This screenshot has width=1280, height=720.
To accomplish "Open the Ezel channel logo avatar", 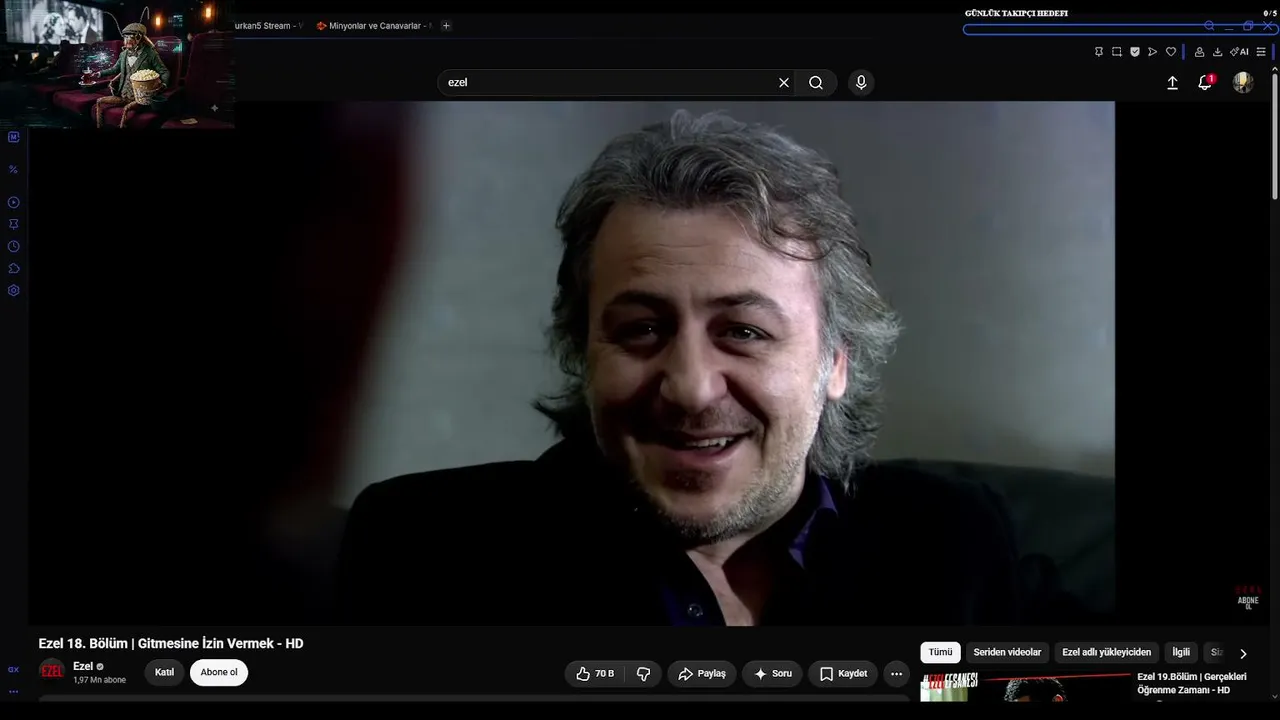I will tap(51, 671).
